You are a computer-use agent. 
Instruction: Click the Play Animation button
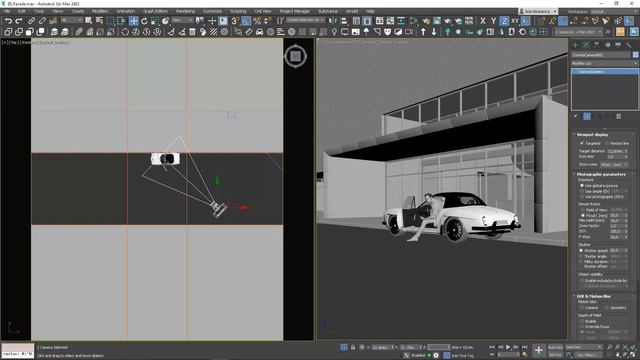508,347
